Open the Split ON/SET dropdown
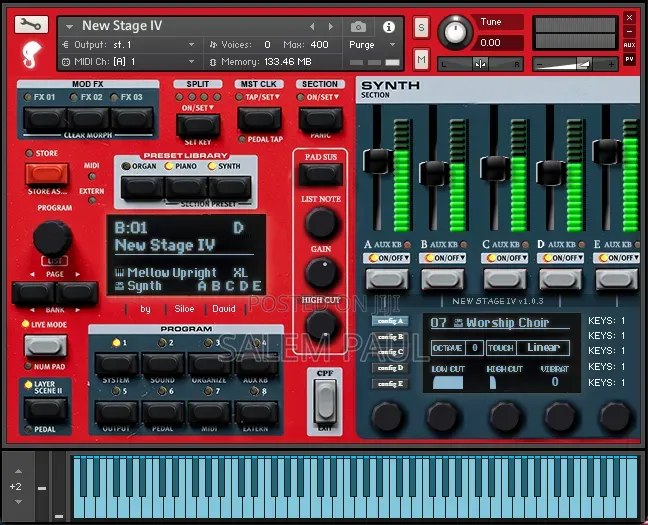 (198, 108)
